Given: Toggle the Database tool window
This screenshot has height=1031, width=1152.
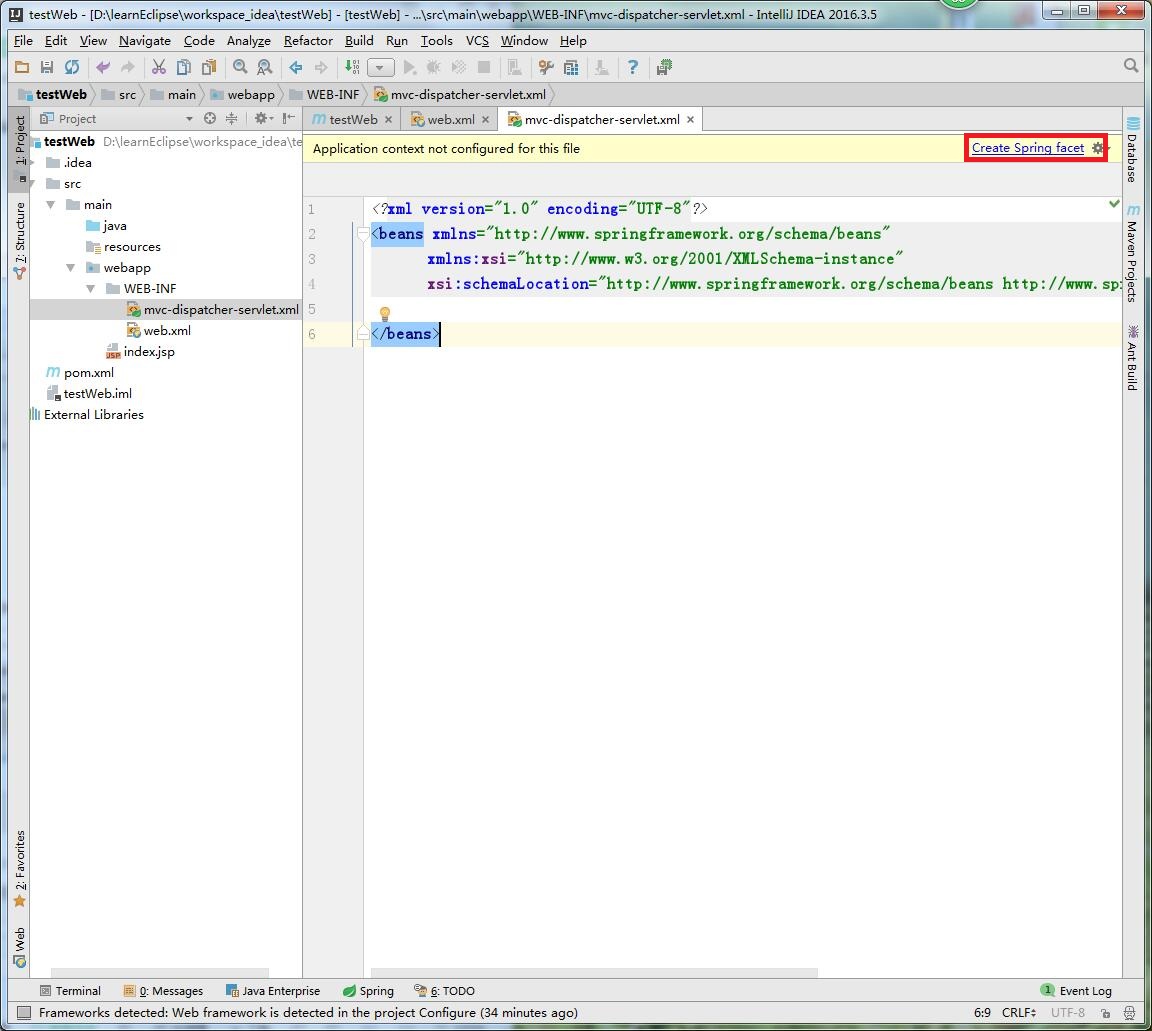Looking at the screenshot, I should coord(1132,150).
